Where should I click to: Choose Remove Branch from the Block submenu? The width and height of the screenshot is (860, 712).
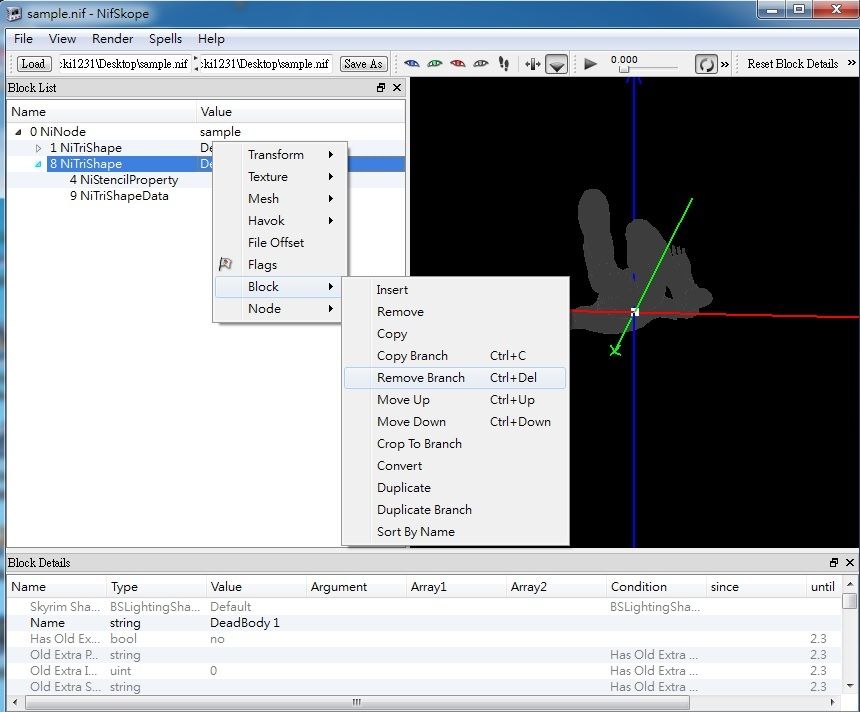[421, 378]
